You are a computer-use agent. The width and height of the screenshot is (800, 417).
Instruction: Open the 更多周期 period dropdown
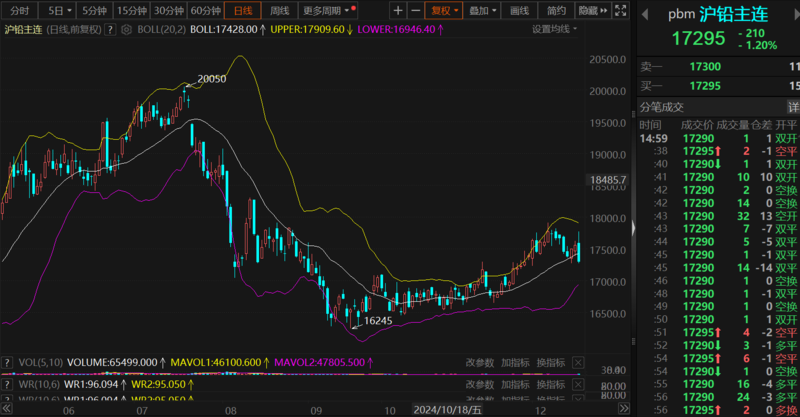tap(328, 10)
